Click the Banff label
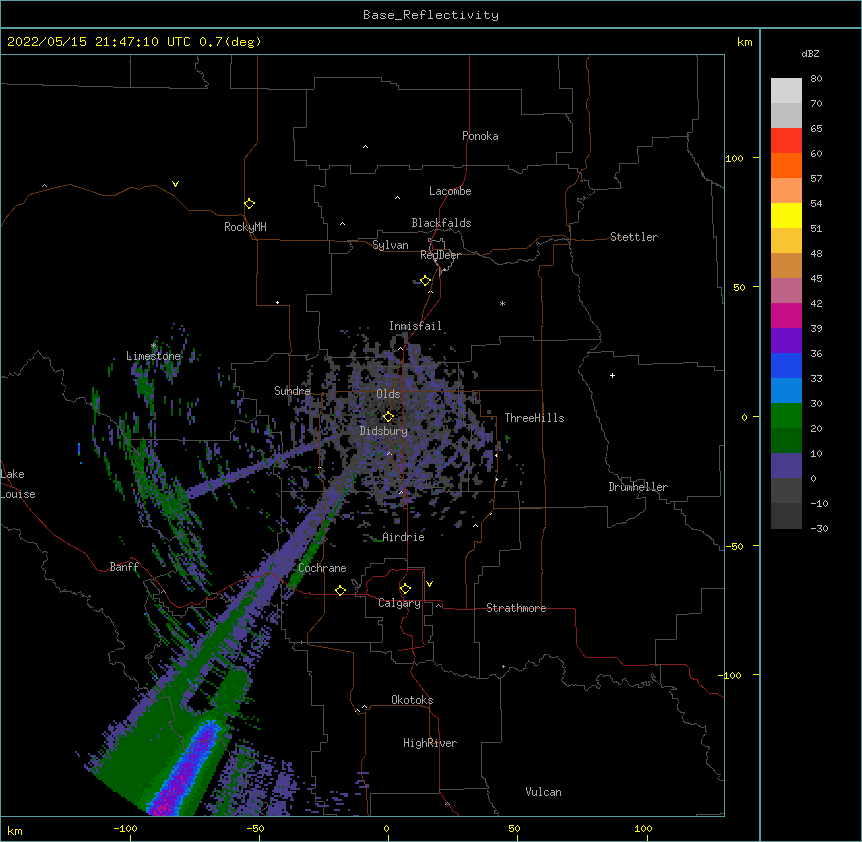Image resolution: width=862 pixels, height=842 pixels. coord(124,567)
